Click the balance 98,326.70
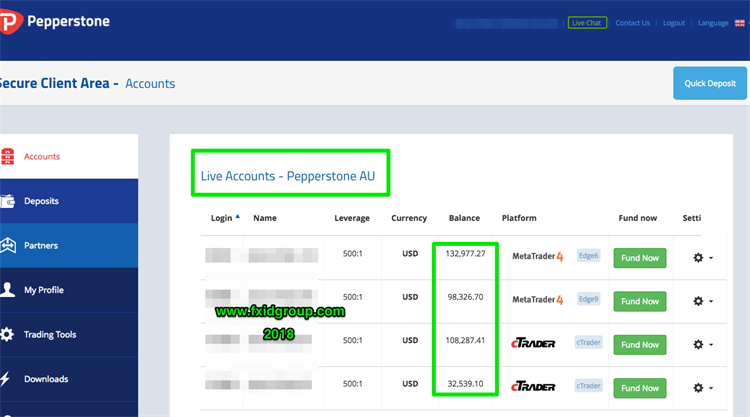The image size is (750, 417). coord(465,297)
